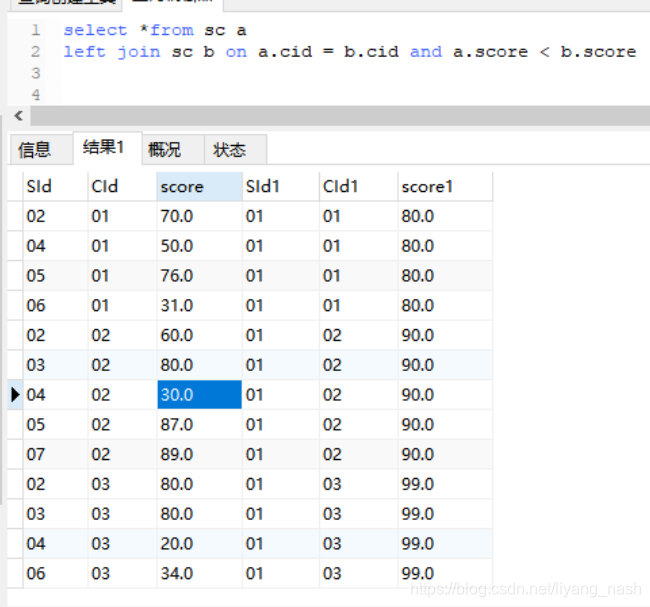650x607 pixels.
Task: Click the 'left join' keyword on line 2
Action: click(x=112, y=52)
